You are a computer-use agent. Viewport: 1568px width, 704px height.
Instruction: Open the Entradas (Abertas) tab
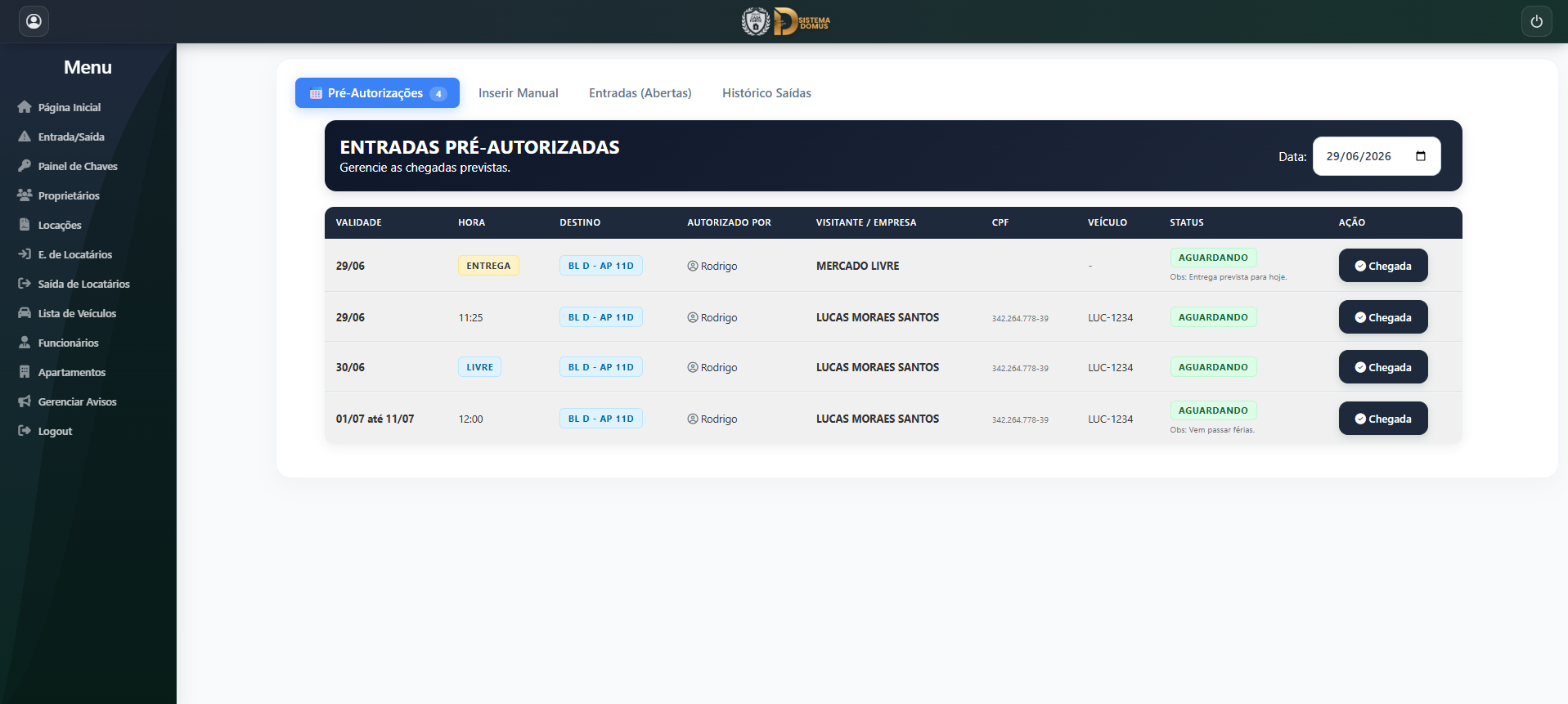(x=640, y=93)
